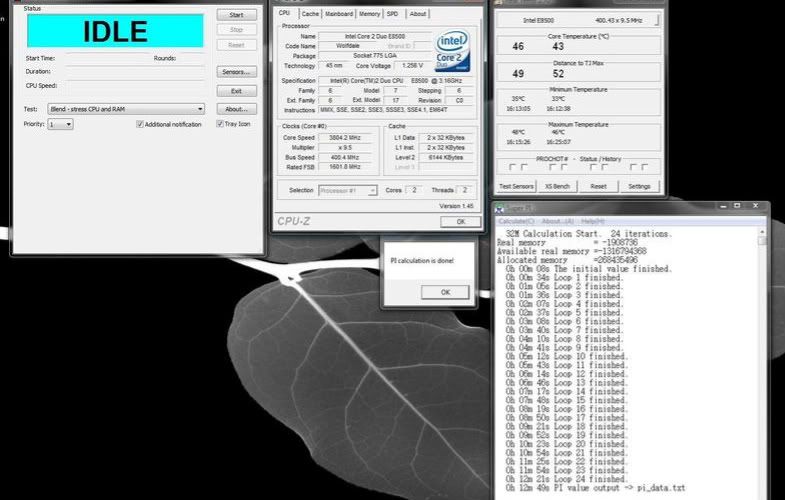Viewport: 785px width, 500px height.
Task: Click the Package value Socket 775 LGA
Action: [375, 56]
